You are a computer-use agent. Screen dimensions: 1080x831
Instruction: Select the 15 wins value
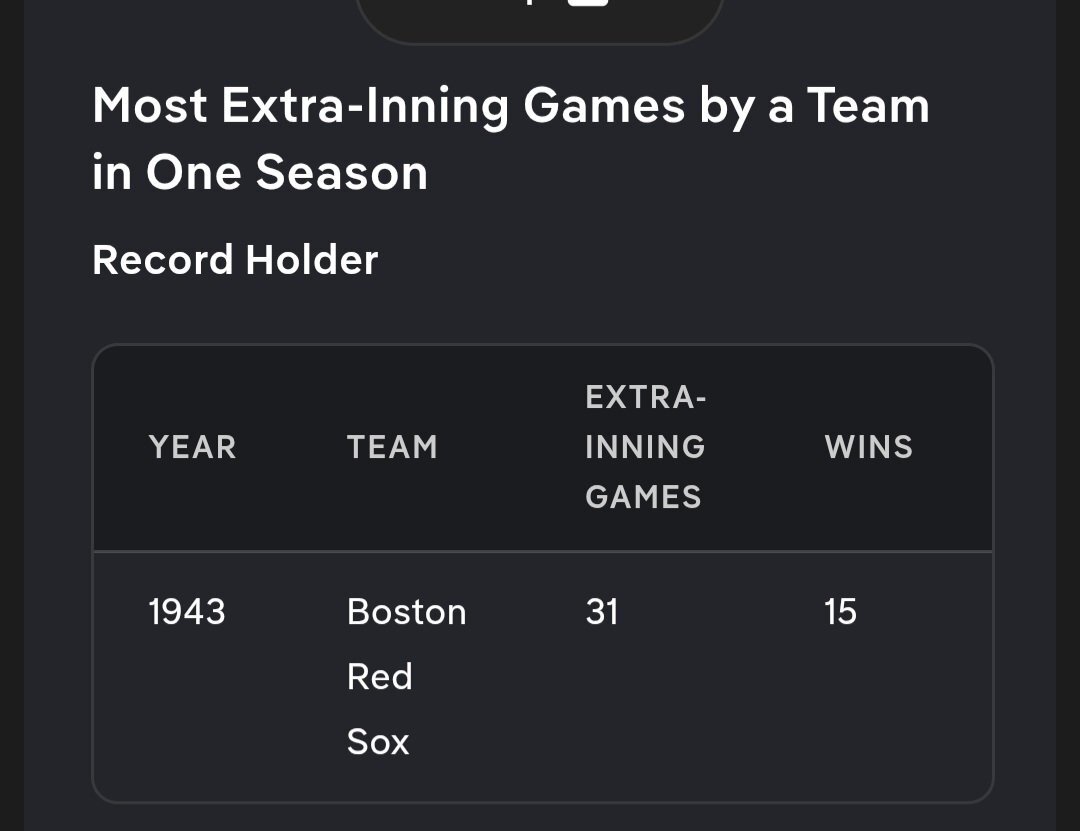(x=840, y=611)
